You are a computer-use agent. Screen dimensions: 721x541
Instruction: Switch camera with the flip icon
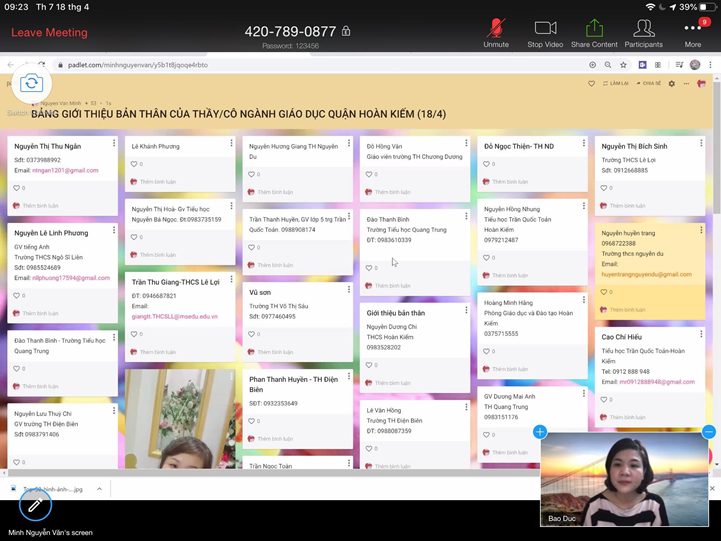coord(32,84)
